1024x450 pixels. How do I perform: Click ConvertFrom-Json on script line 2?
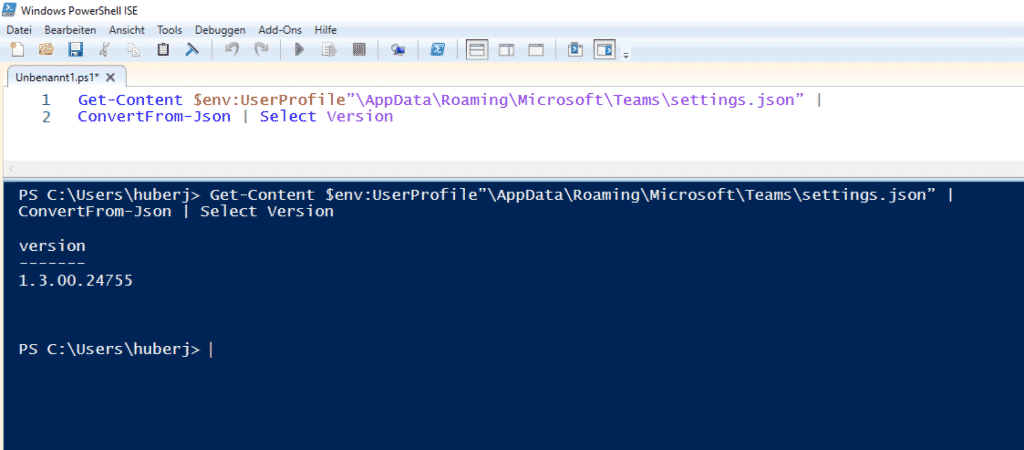pos(154,117)
